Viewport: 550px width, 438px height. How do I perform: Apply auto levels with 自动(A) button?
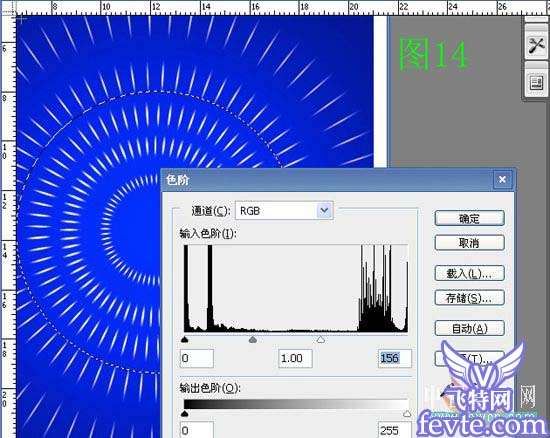click(x=469, y=328)
